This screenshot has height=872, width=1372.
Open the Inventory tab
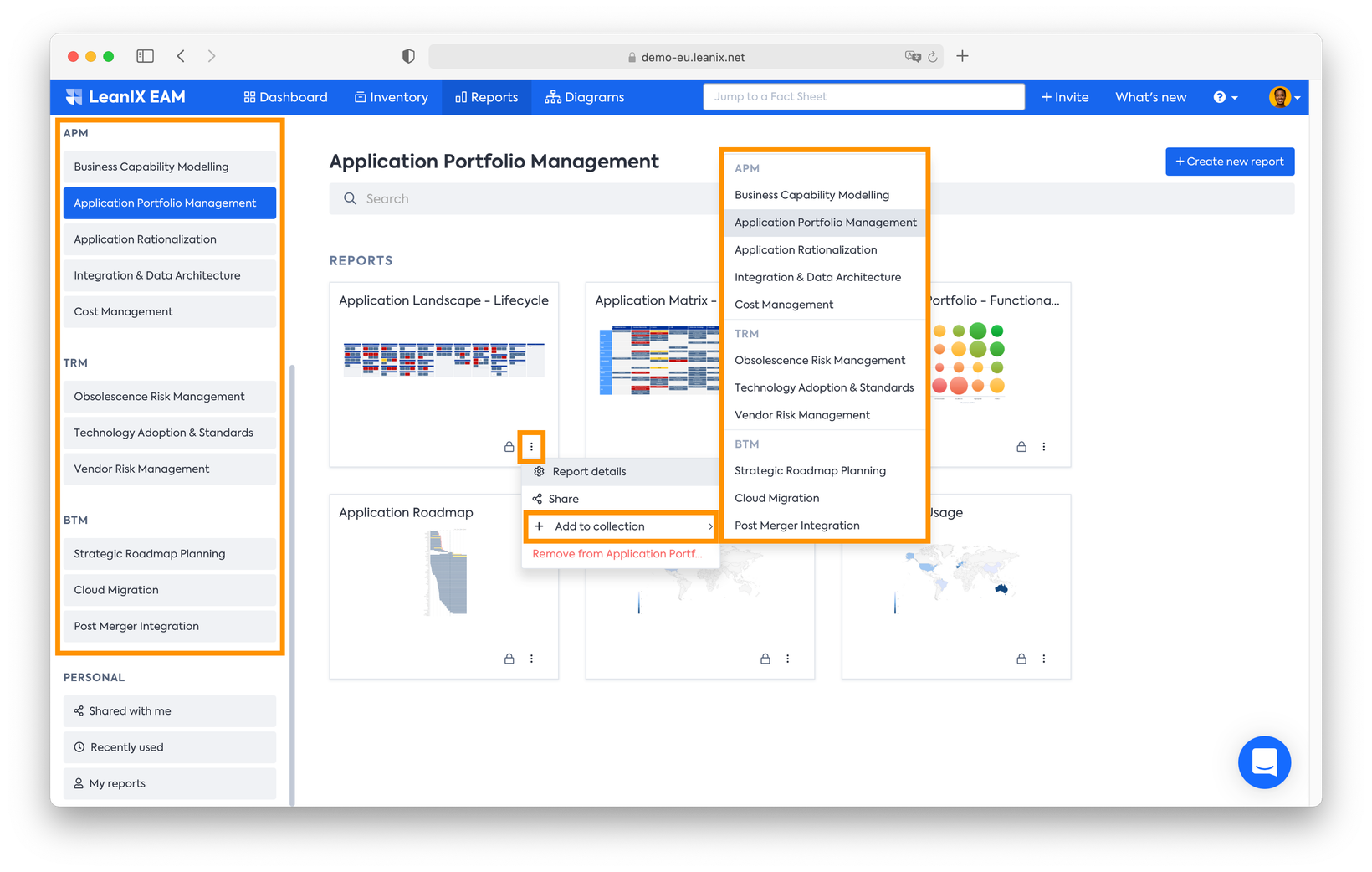point(391,97)
